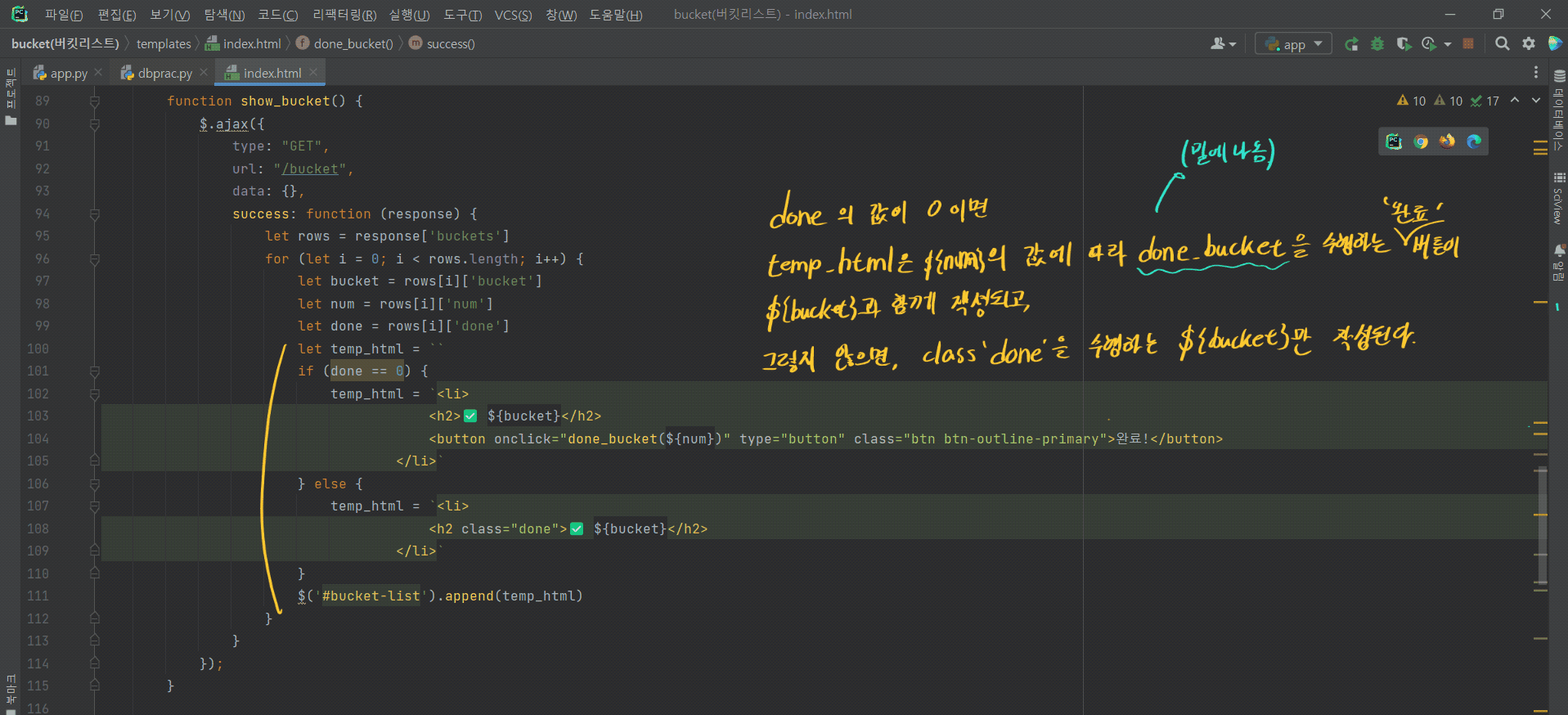The image size is (1568, 715).
Task: Open the SciView side panel
Action: (x=1559, y=199)
